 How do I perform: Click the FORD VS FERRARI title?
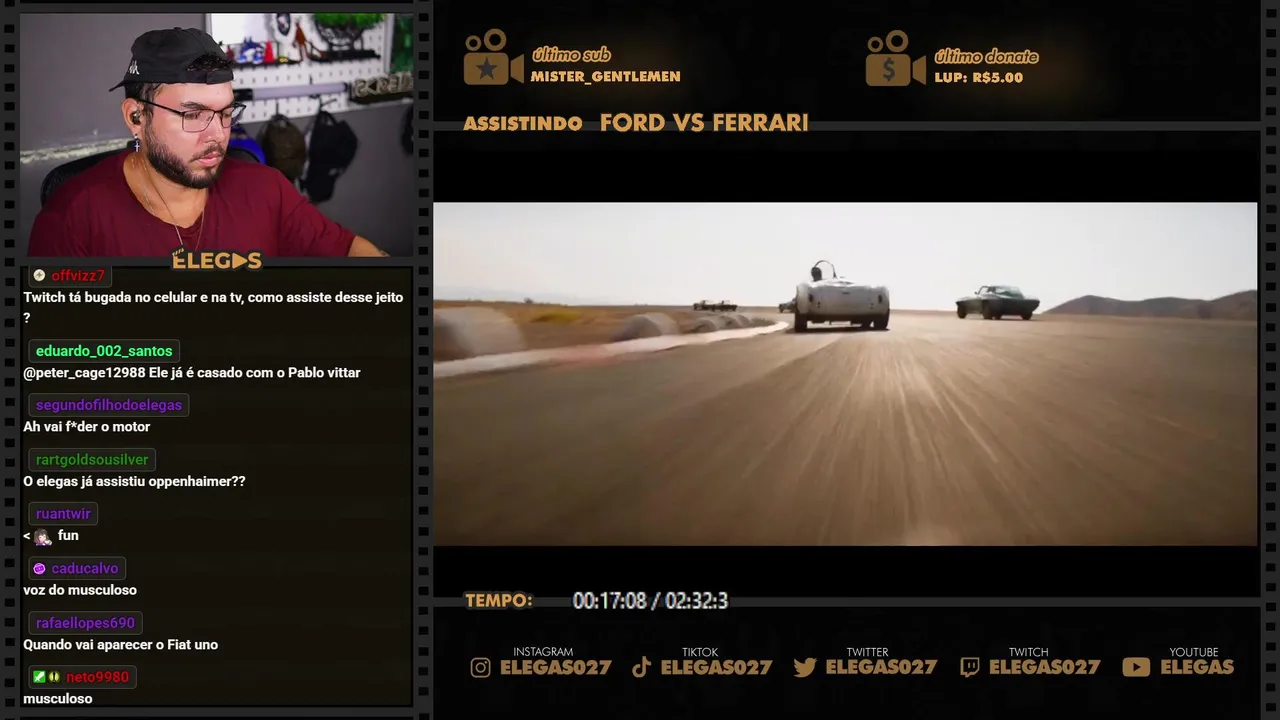[x=704, y=123]
